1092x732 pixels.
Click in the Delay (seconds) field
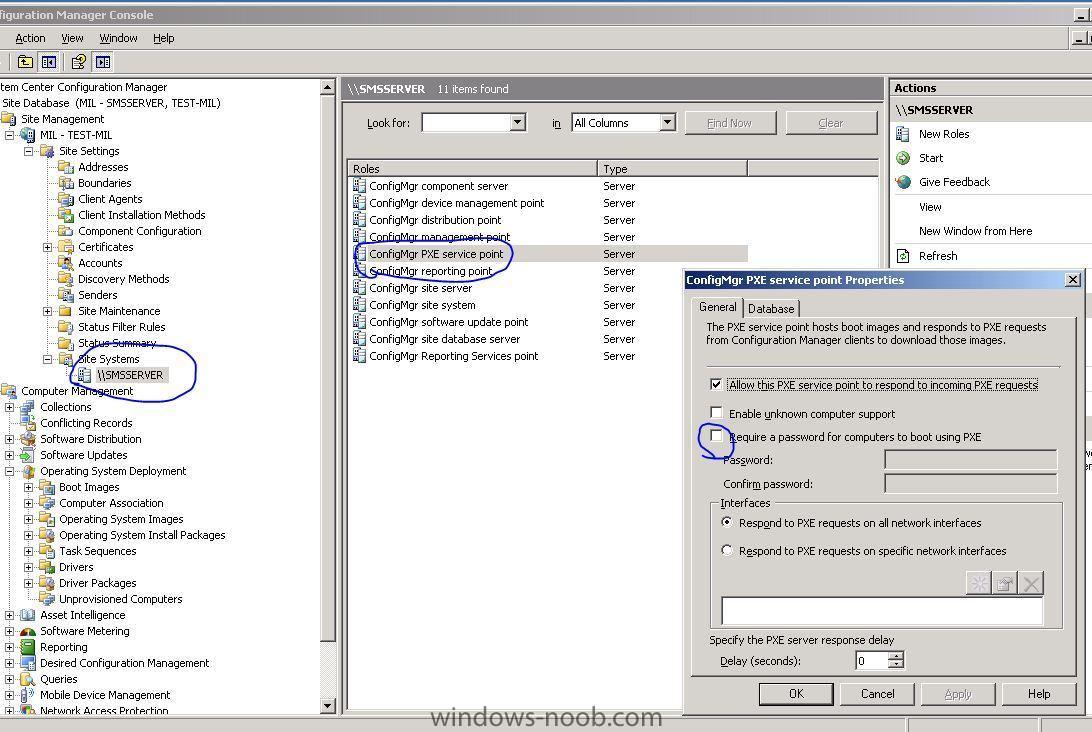pyautogui.click(x=872, y=660)
